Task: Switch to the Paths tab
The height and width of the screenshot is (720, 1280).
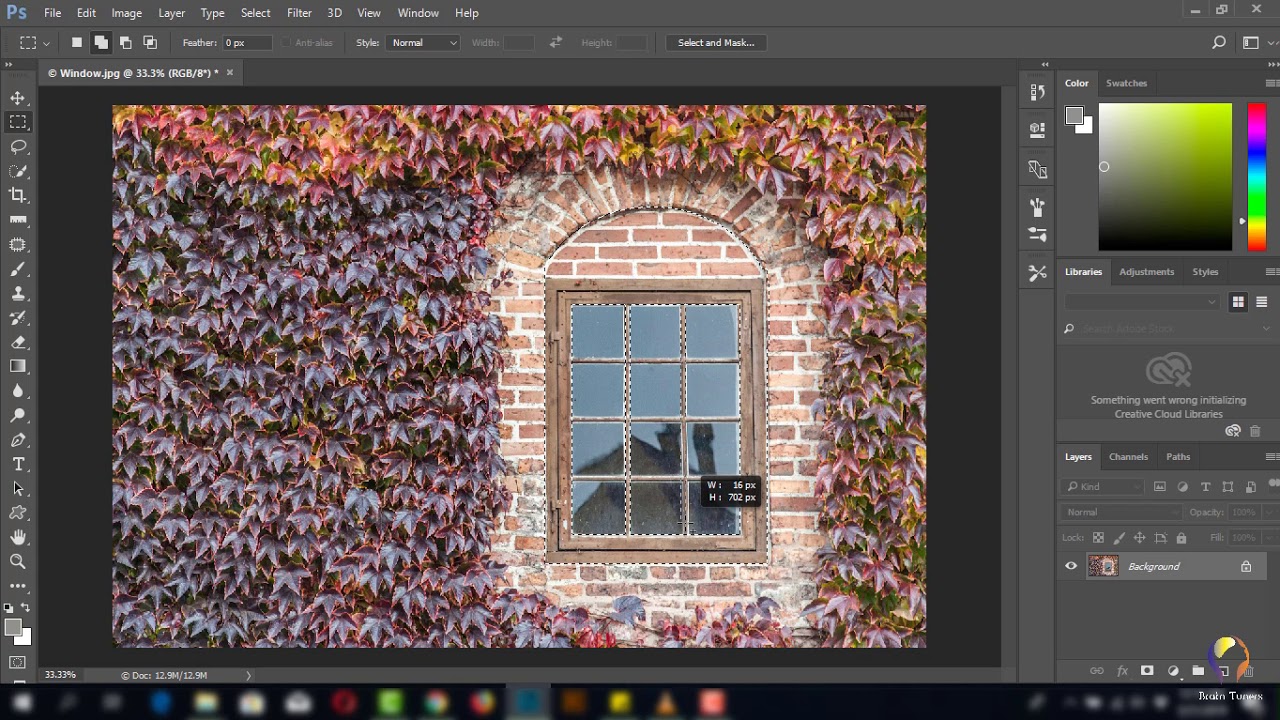Action: point(1178,457)
